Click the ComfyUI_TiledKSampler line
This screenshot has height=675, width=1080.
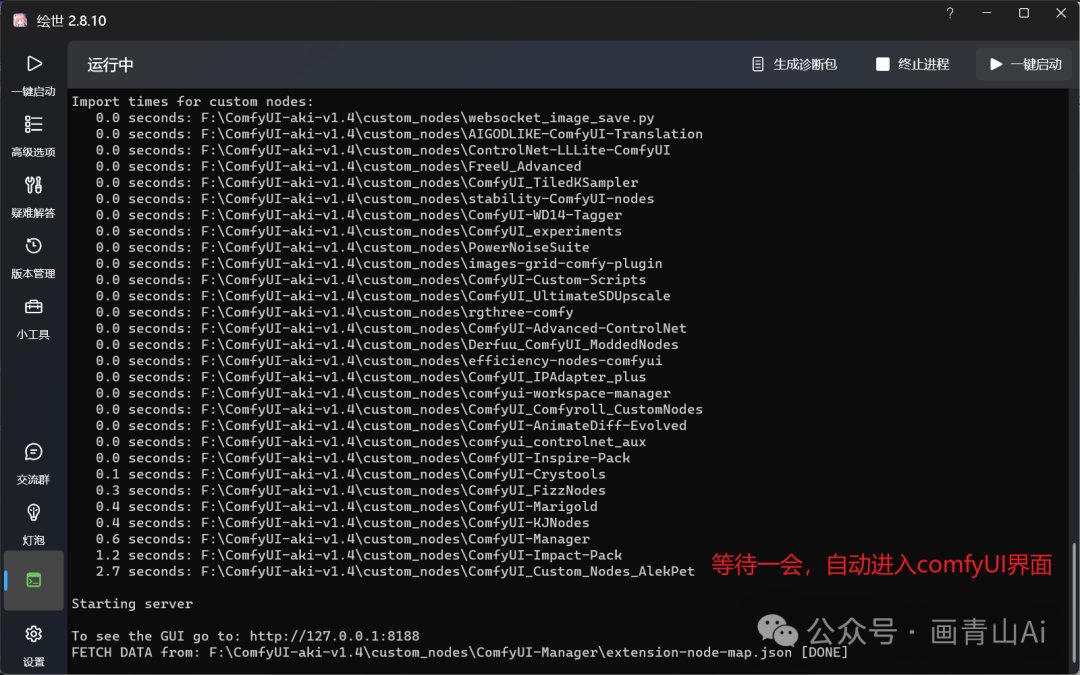pyautogui.click(x=366, y=183)
